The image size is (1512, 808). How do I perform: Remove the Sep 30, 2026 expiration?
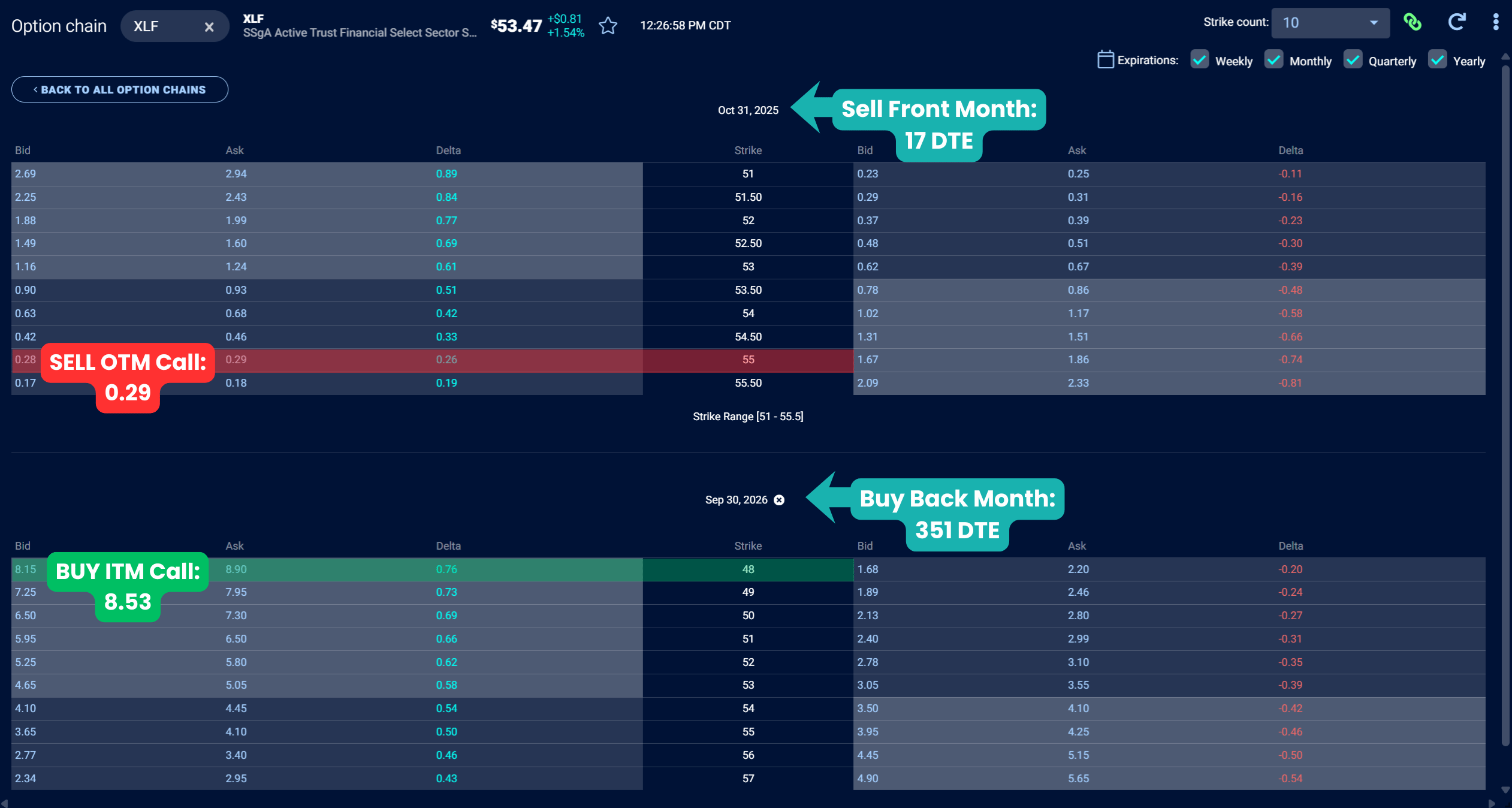(x=779, y=500)
